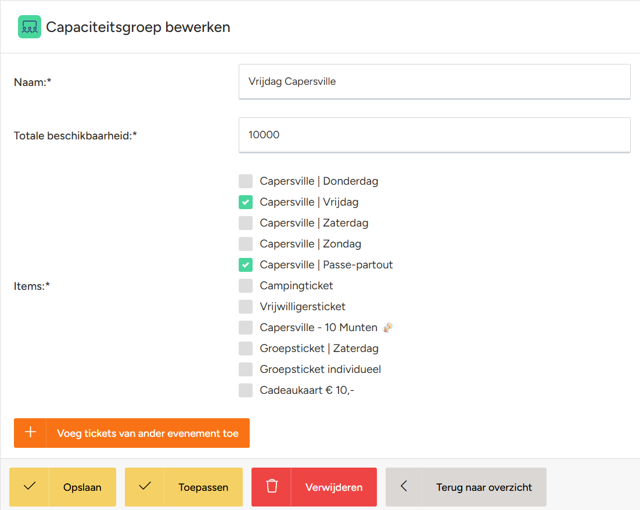Delete the group via Verwijderen button
Screen dimensions: 640x510
point(314,487)
